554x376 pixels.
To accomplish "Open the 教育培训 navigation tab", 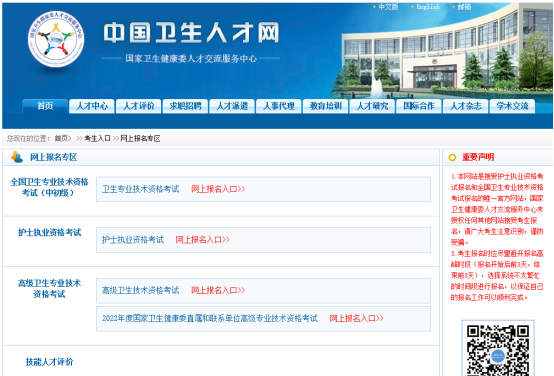I will point(325,106).
